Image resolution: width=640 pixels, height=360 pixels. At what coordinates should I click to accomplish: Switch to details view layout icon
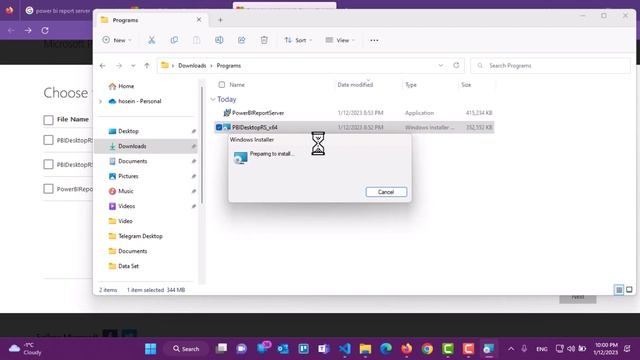619,290
